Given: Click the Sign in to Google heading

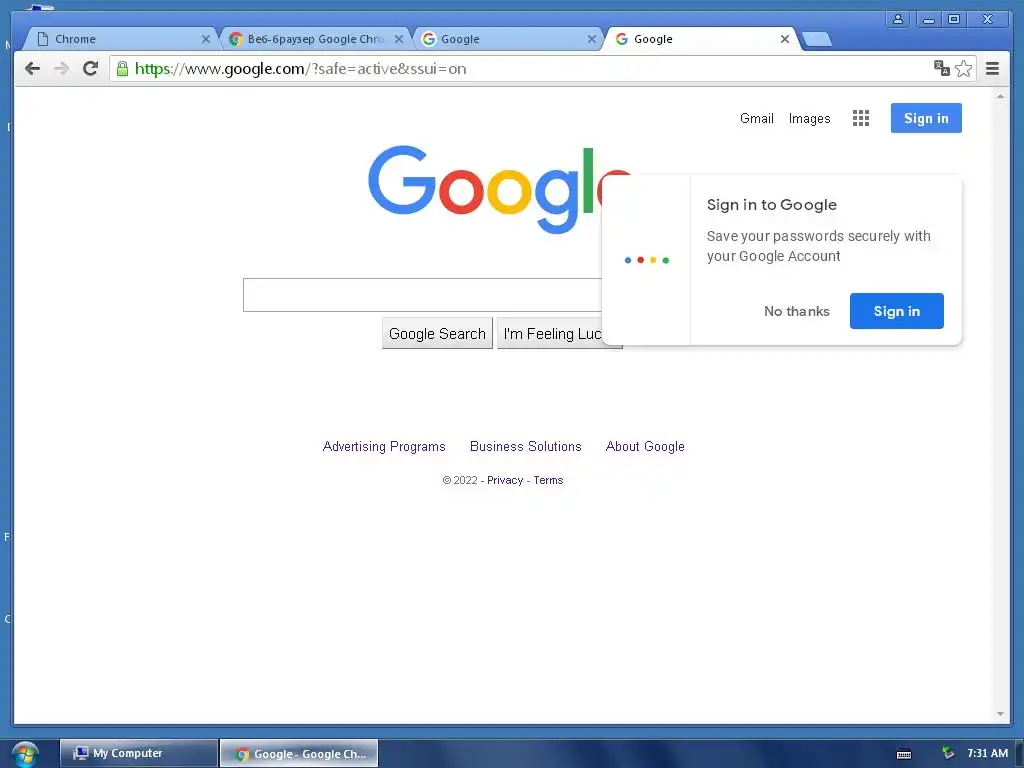Looking at the screenshot, I should point(771,205).
